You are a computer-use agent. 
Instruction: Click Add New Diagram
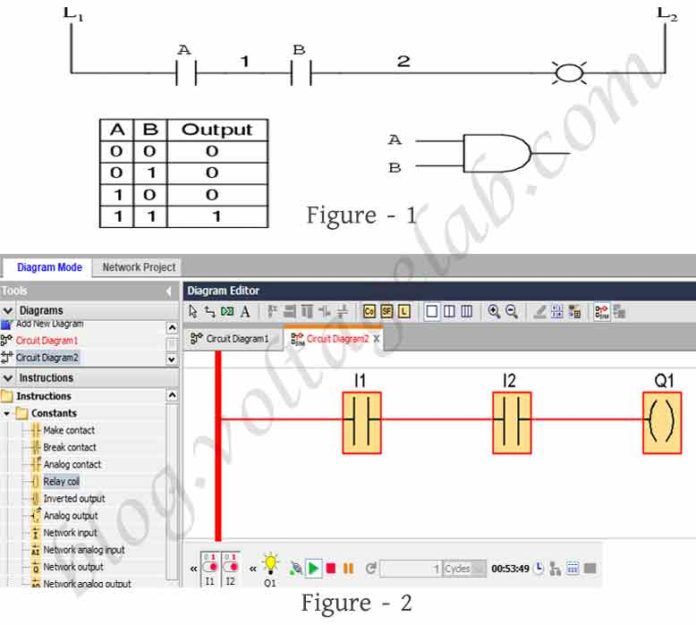(49, 324)
